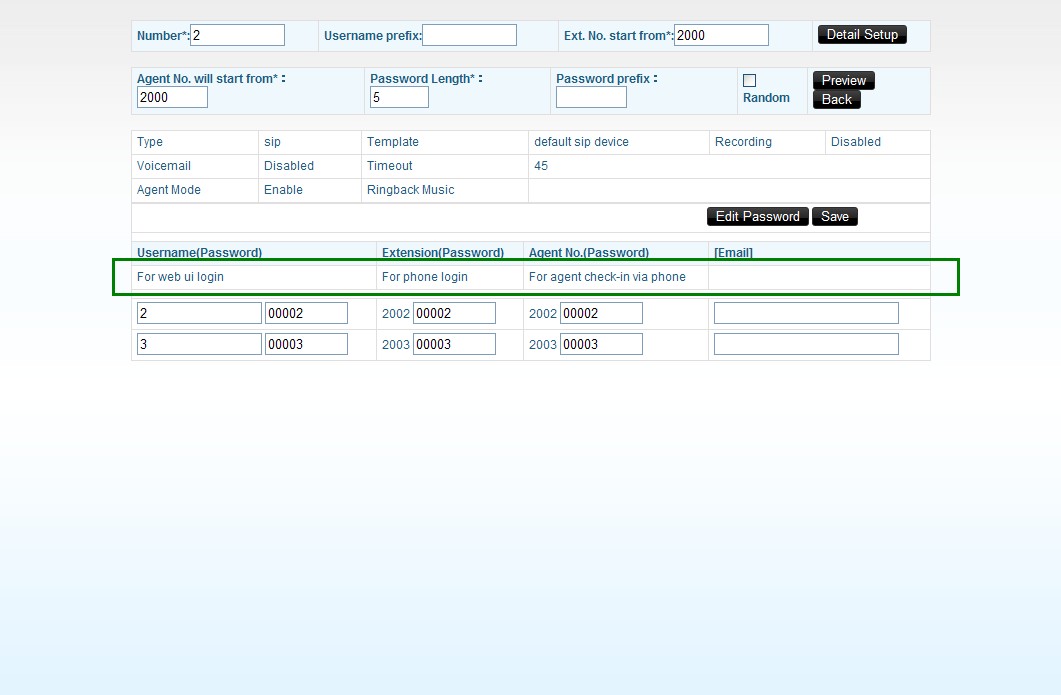
Task: Select the Password Length field
Action: (399, 97)
